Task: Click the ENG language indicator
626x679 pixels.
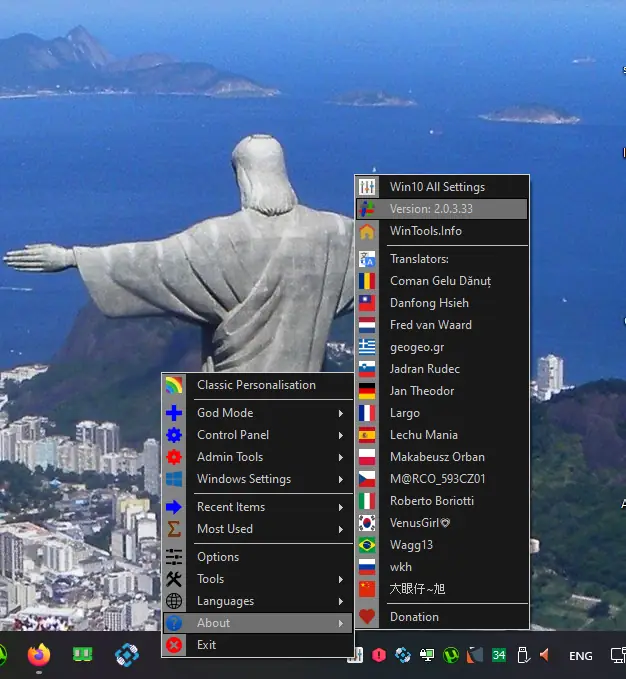Action: 581,656
